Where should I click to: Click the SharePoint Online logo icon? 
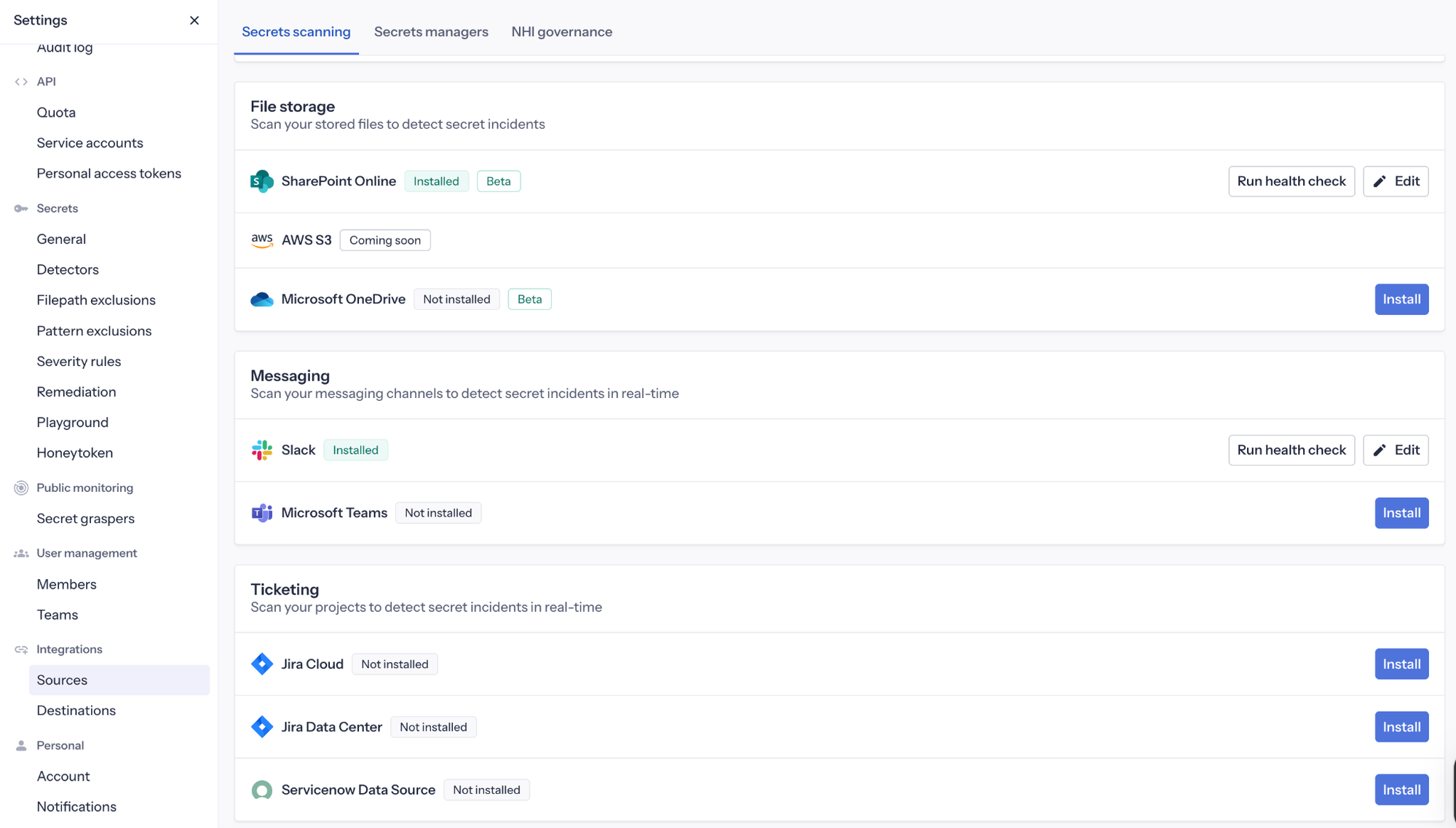261,181
